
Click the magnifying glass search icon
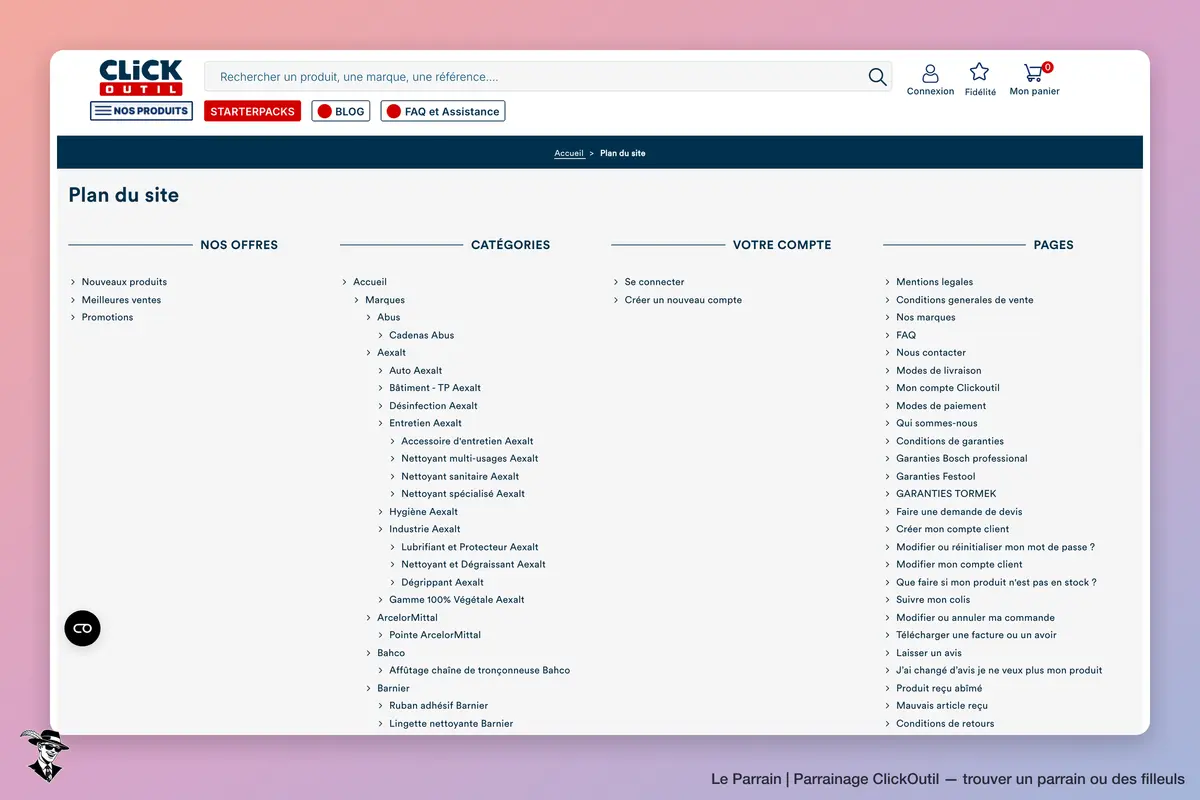click(x=878, y=77)
